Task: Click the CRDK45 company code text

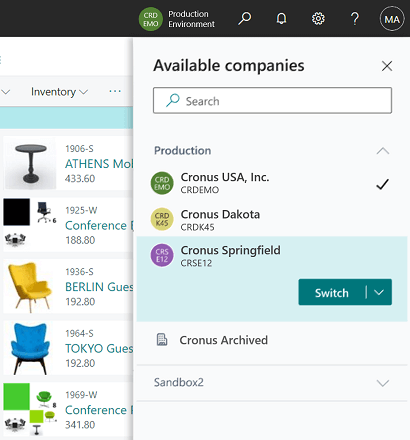Action: pyautogui.click(x=197, y=227)
